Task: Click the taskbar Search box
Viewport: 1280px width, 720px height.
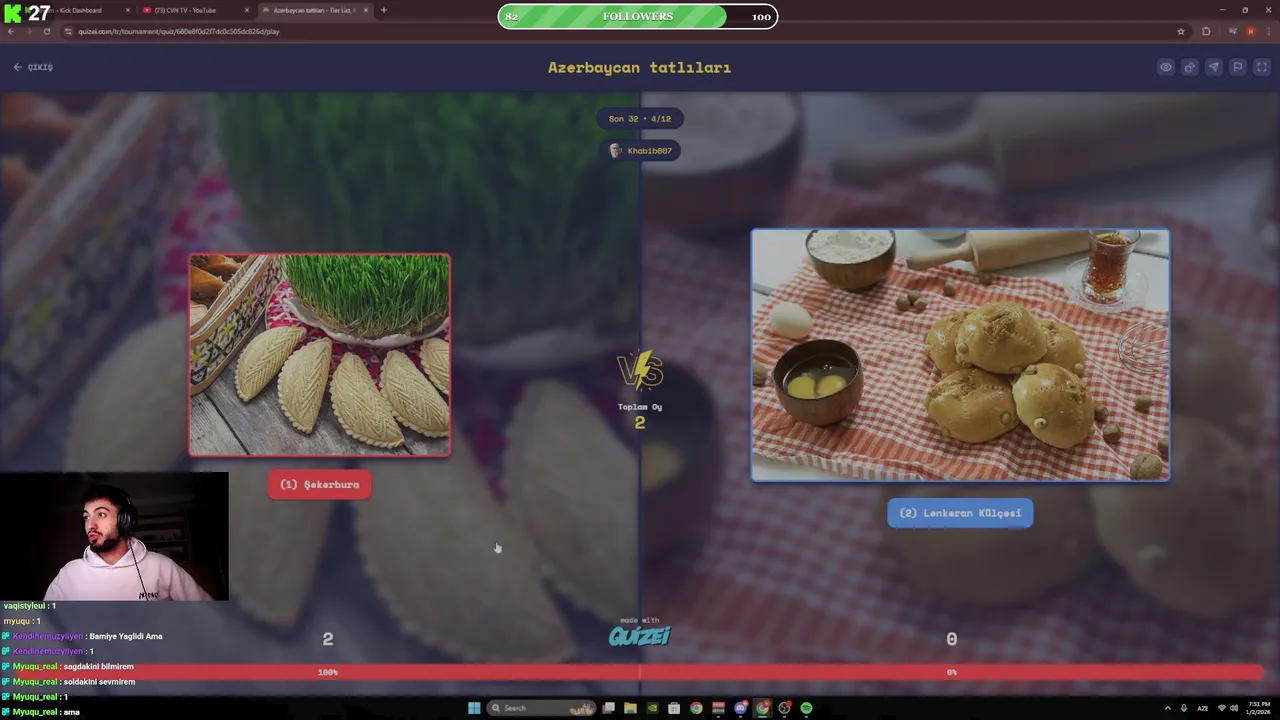Action: (x=543, y=708)
